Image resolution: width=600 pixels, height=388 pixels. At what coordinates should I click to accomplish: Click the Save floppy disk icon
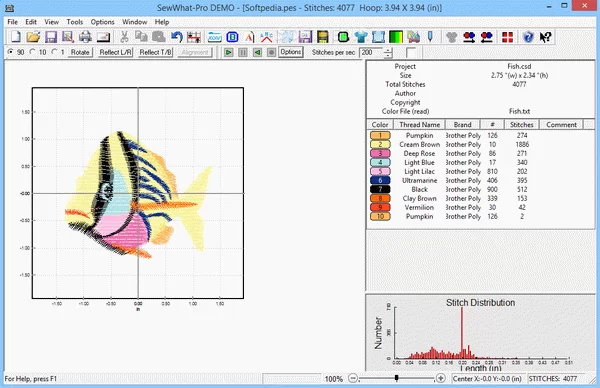(51, 37)
